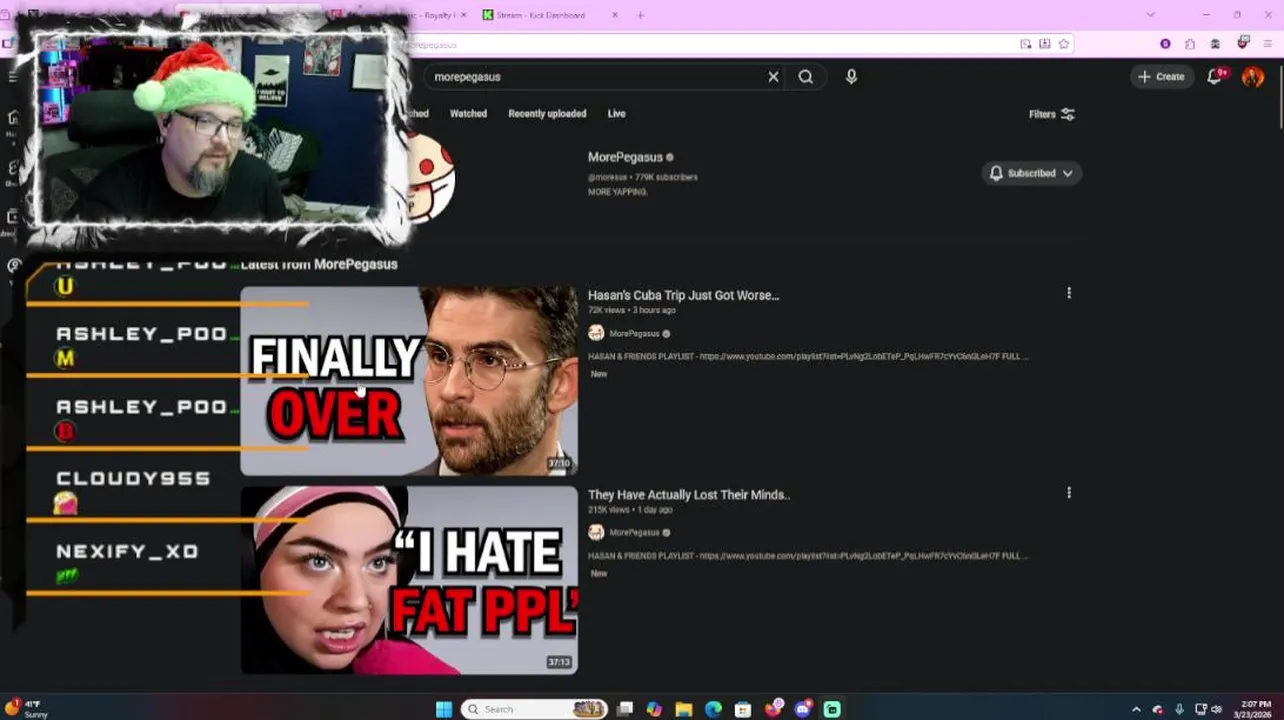
Task: Open the MorePegasus channel name link
Action: [625, 157]
